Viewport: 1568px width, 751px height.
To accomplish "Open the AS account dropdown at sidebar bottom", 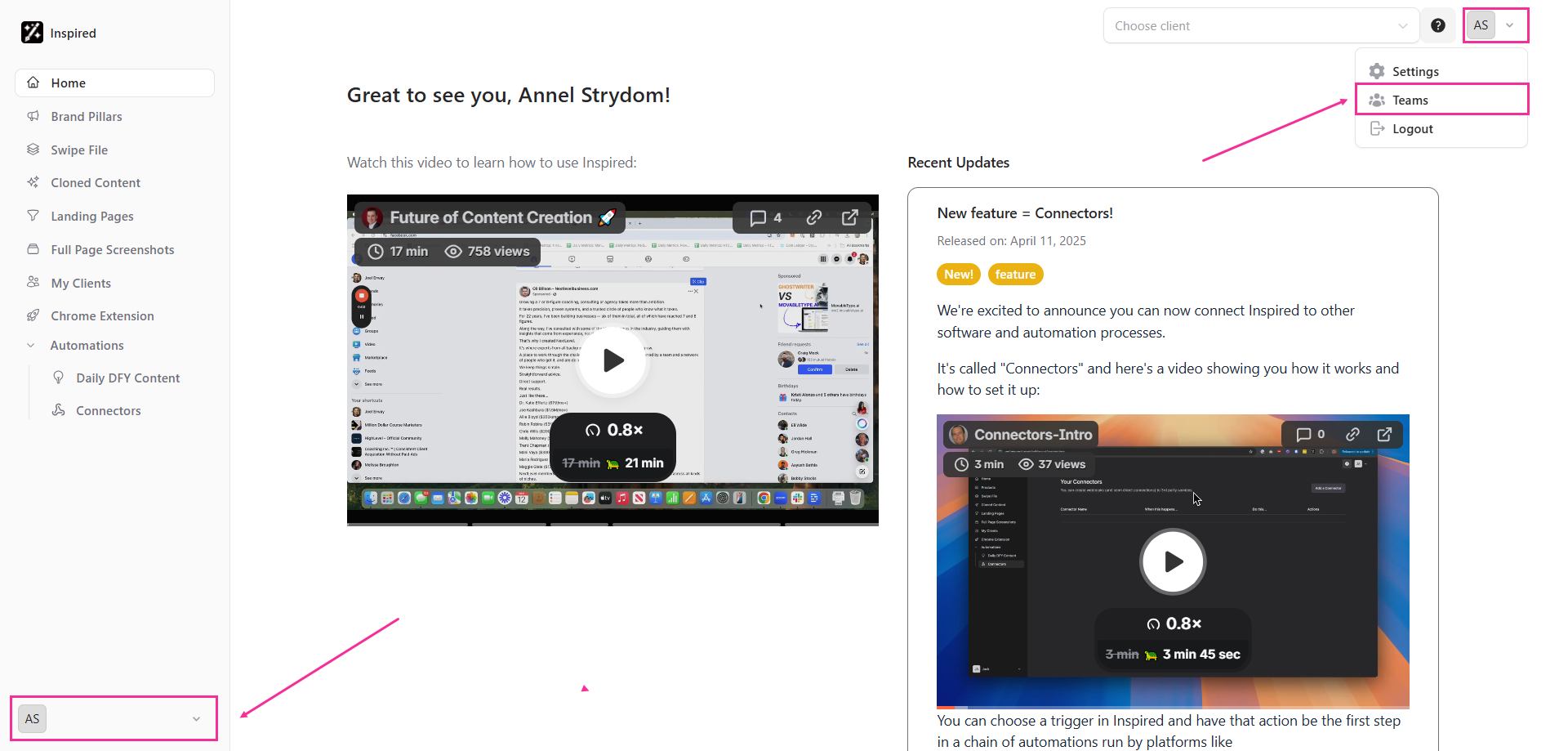I will [x=114, y=718].
